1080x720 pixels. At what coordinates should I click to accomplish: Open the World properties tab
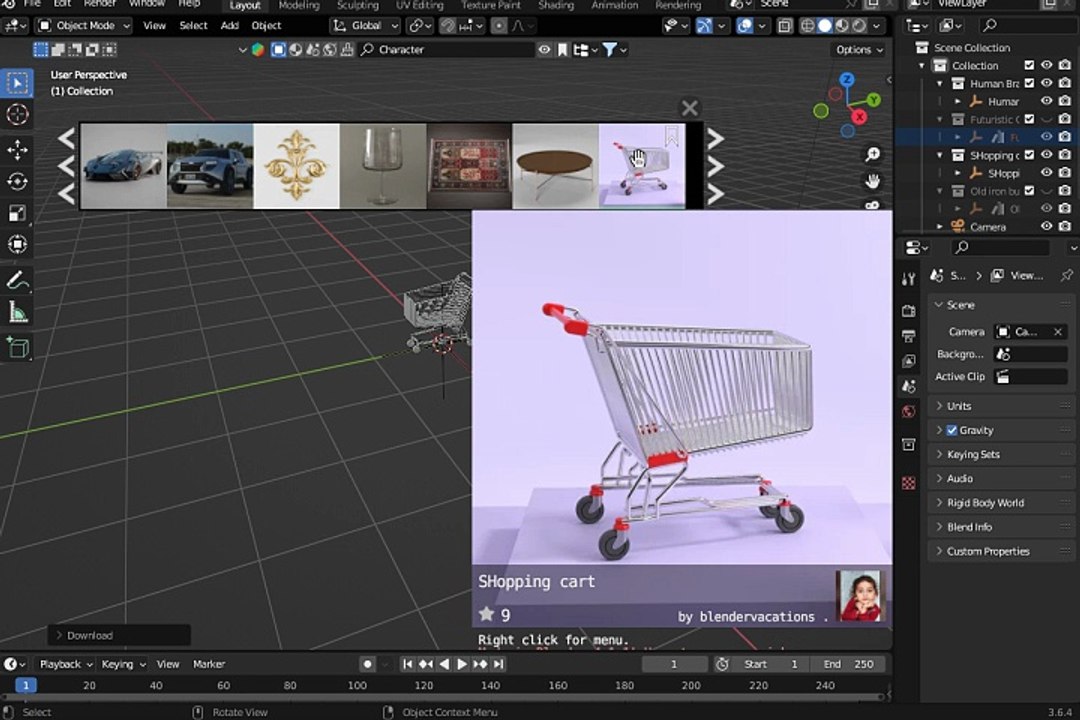coord(908,412)
